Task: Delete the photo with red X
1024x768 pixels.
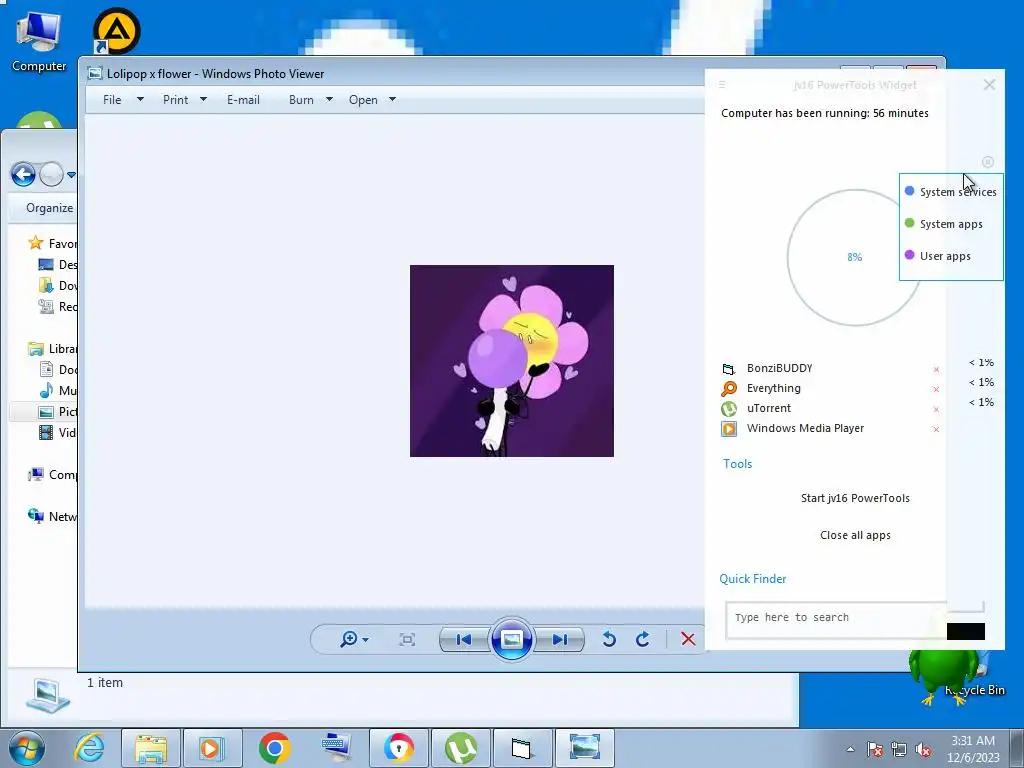Action: pos(688,639)
